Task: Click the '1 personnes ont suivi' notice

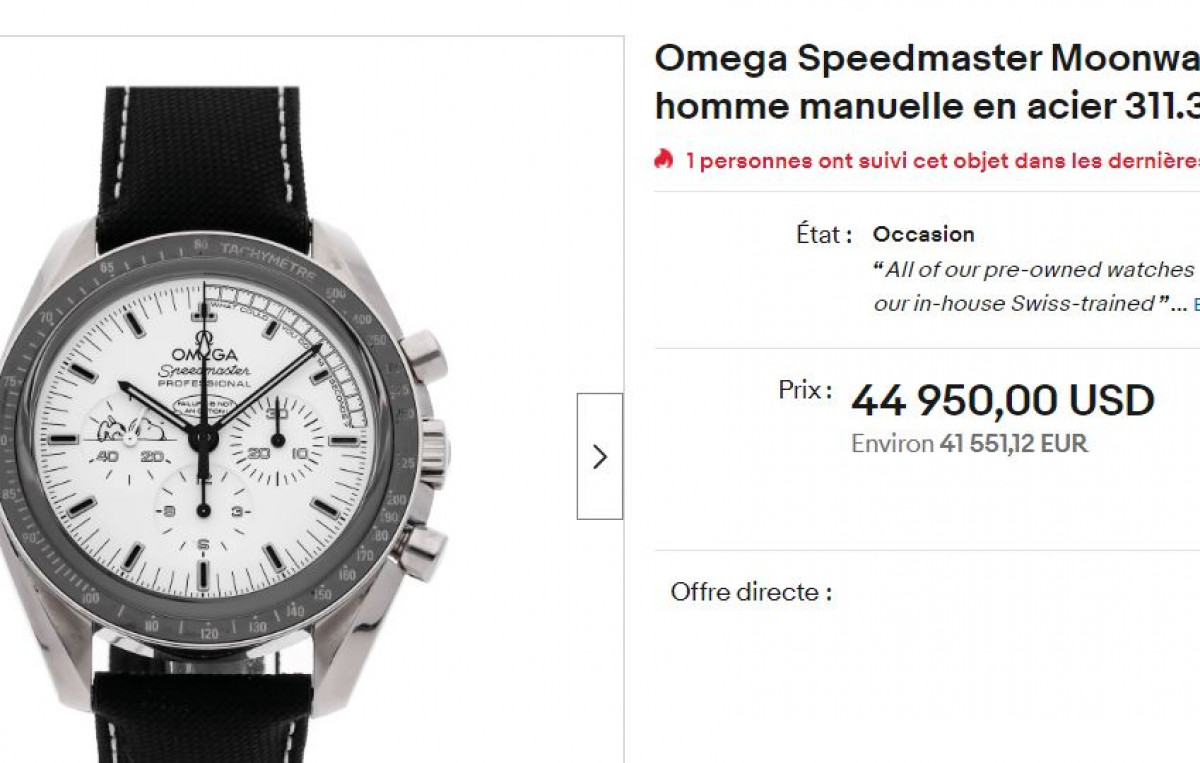Action: (940, 161)
